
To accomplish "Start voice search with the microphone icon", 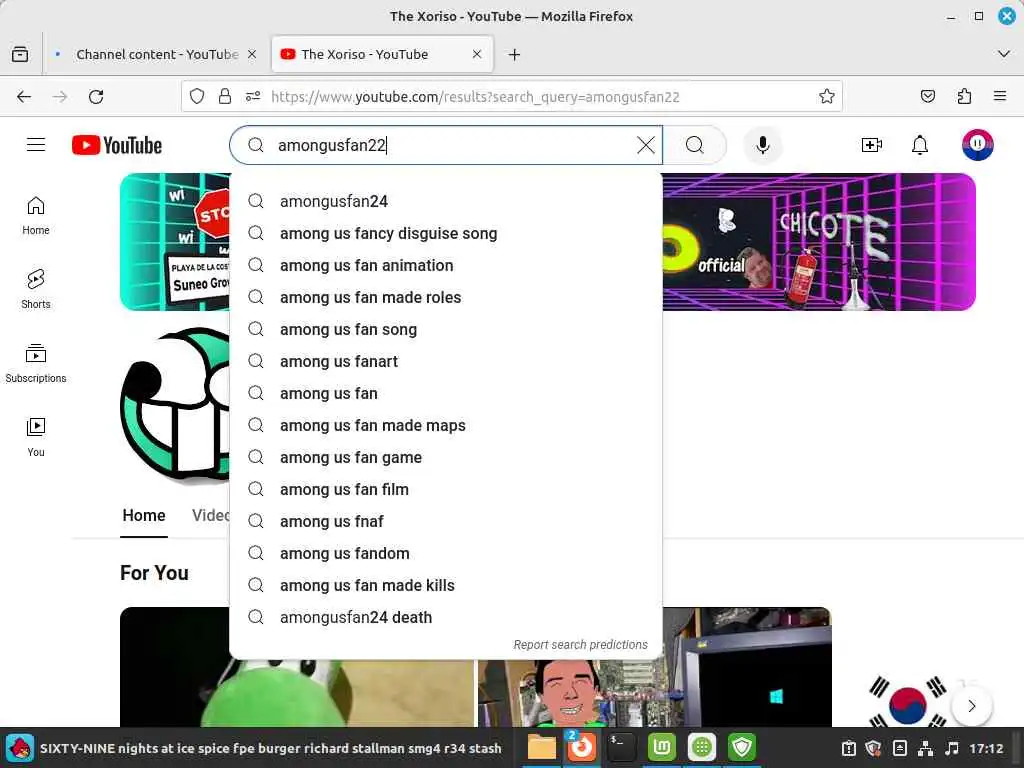I will click(x=762, y=145).
